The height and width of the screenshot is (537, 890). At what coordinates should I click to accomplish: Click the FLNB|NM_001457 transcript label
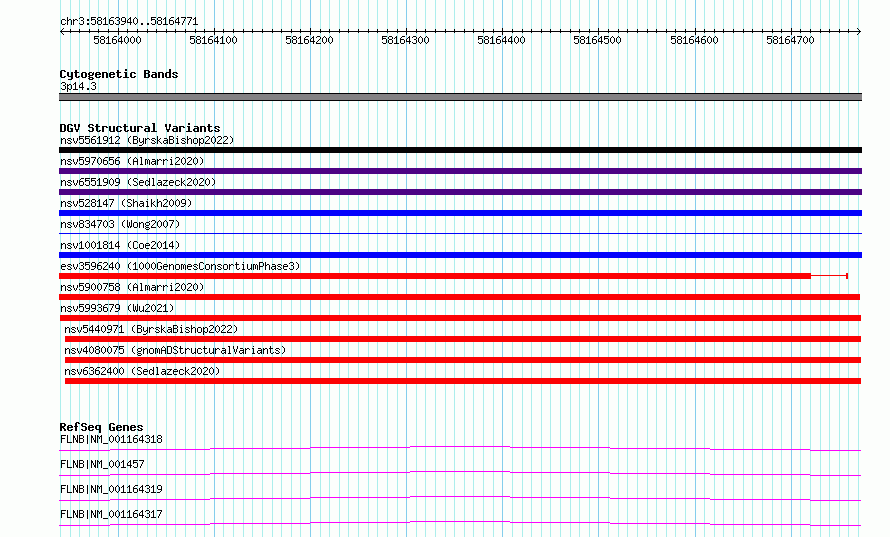point(102,464)
